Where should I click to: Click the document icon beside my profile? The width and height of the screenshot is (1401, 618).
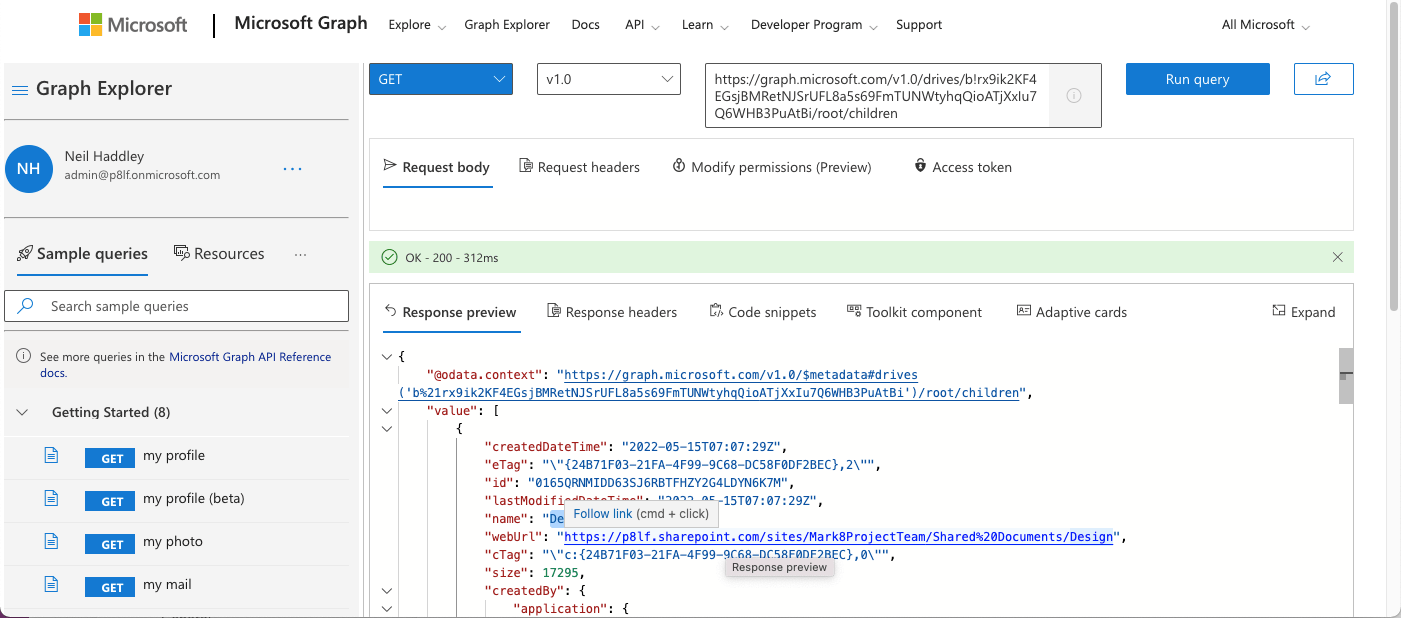coord(51,456)
